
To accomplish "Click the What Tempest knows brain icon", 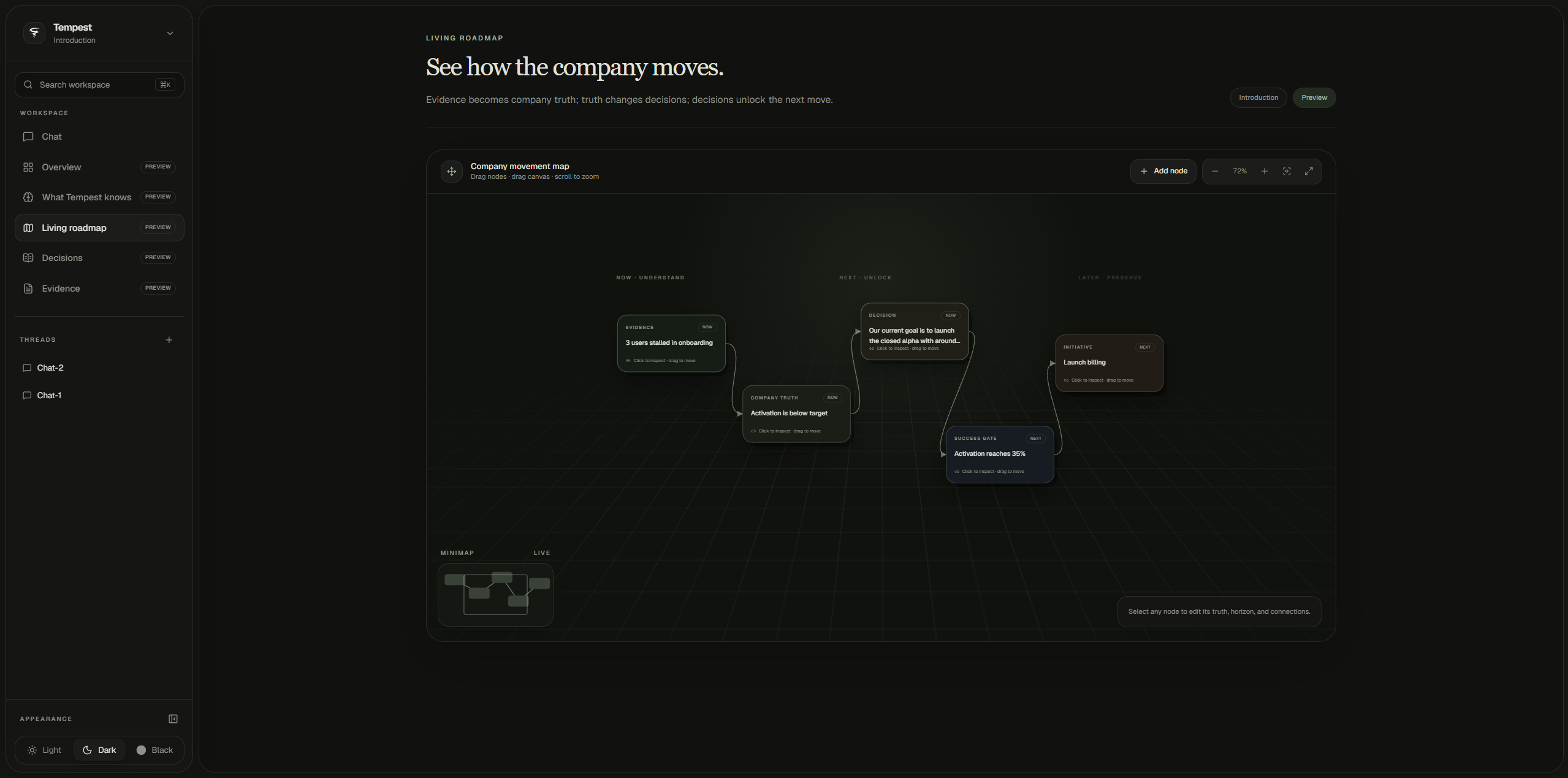I will tap(28, 197).
